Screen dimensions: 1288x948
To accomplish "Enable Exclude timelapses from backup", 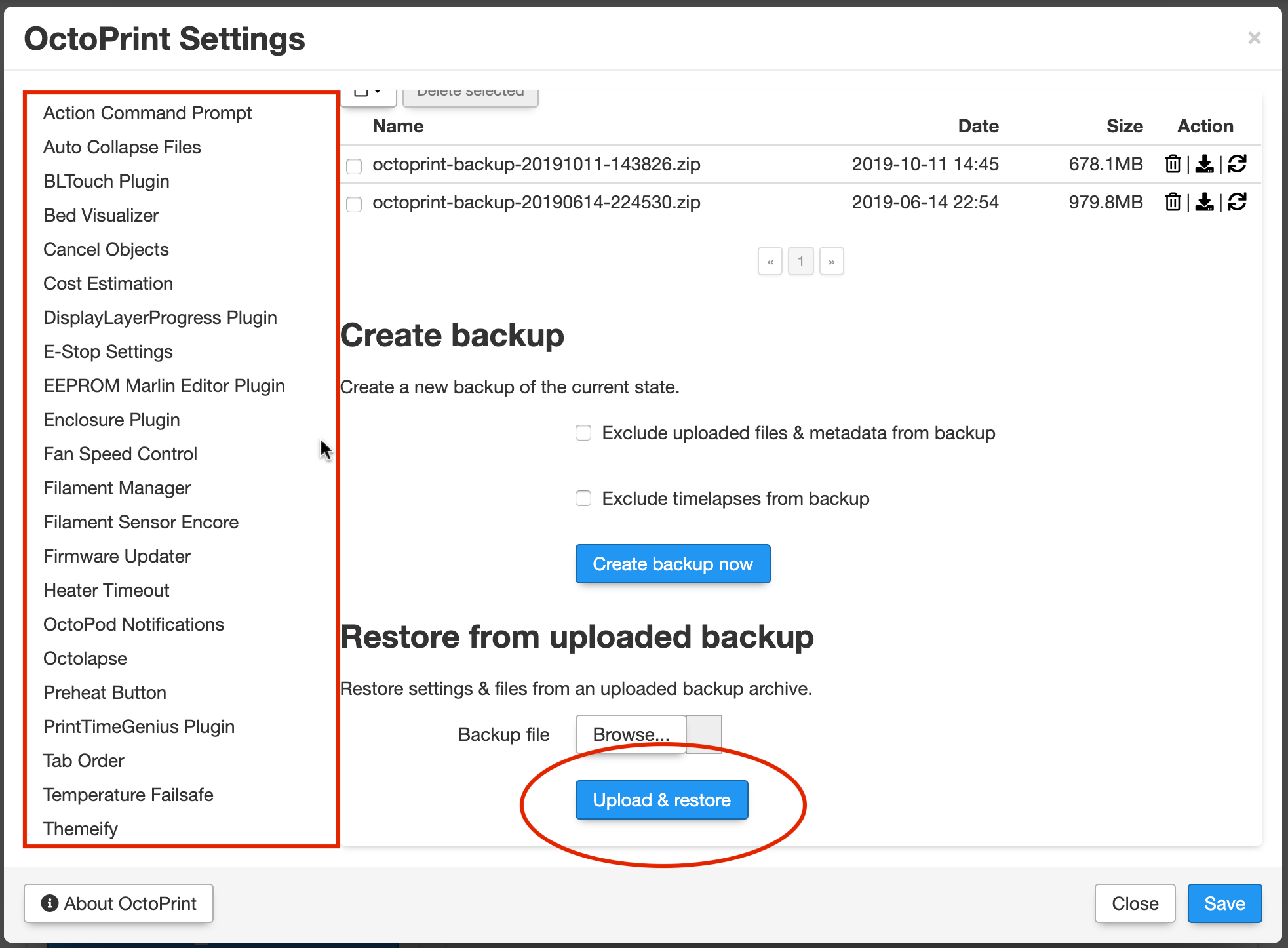I will (583, 498).
